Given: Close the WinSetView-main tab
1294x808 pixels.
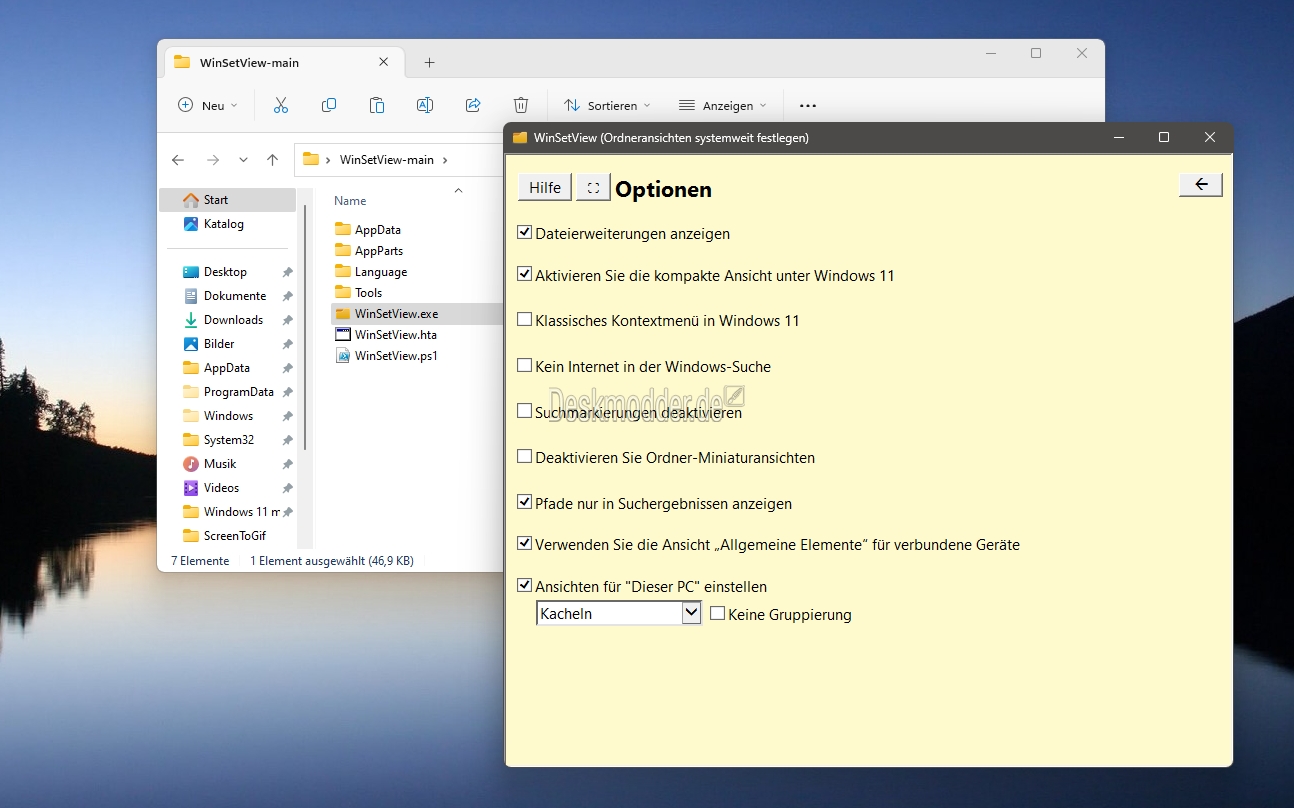Looking at the screenshot, I should (x=383, y=62).
